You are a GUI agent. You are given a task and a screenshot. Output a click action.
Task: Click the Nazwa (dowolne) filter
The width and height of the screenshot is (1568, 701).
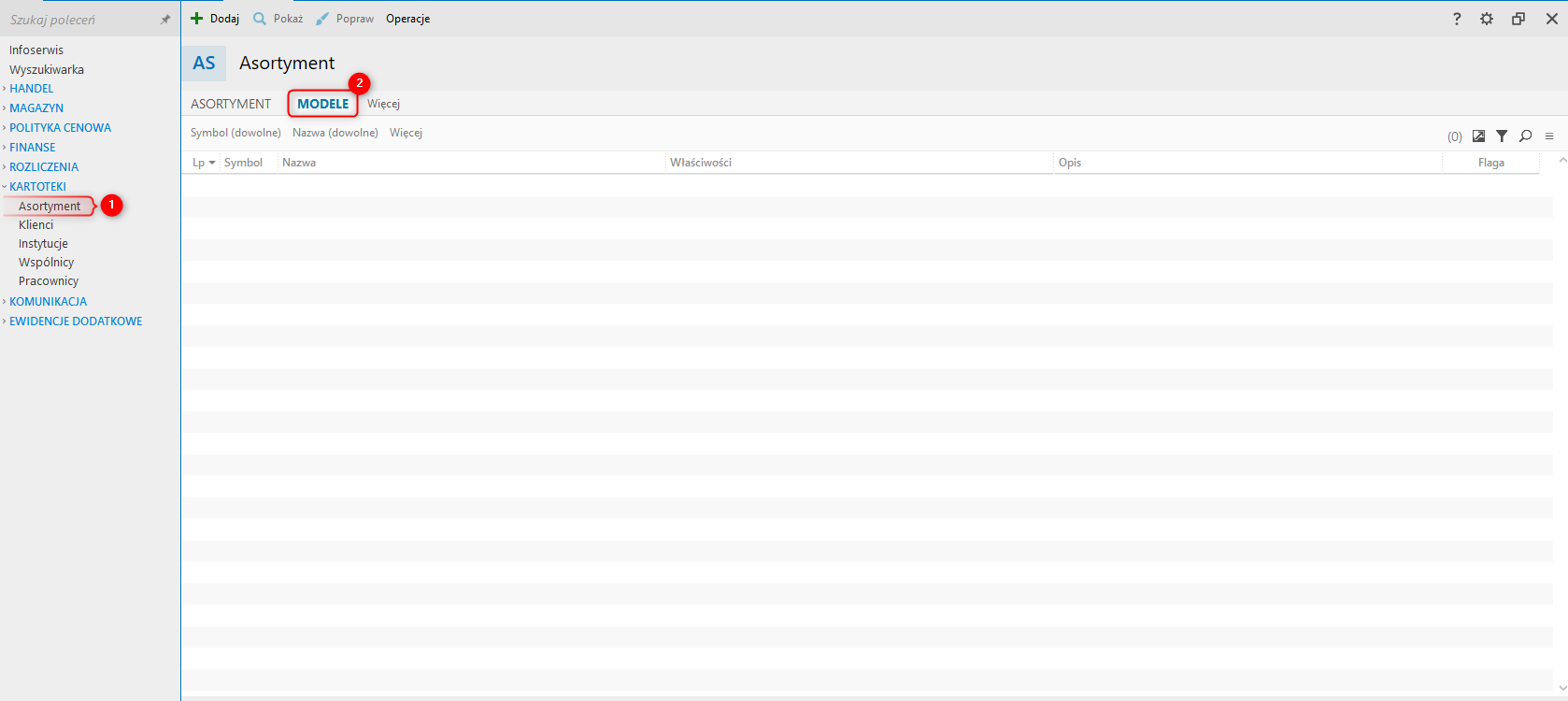335,133
